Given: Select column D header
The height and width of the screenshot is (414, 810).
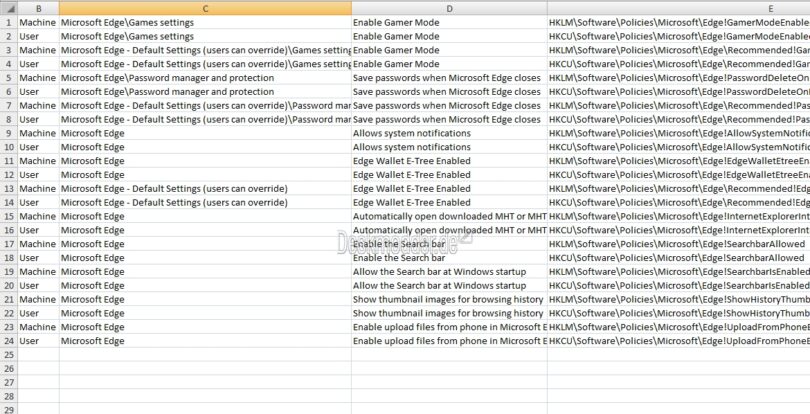Looking at the screenshot, I should point(449,8).
